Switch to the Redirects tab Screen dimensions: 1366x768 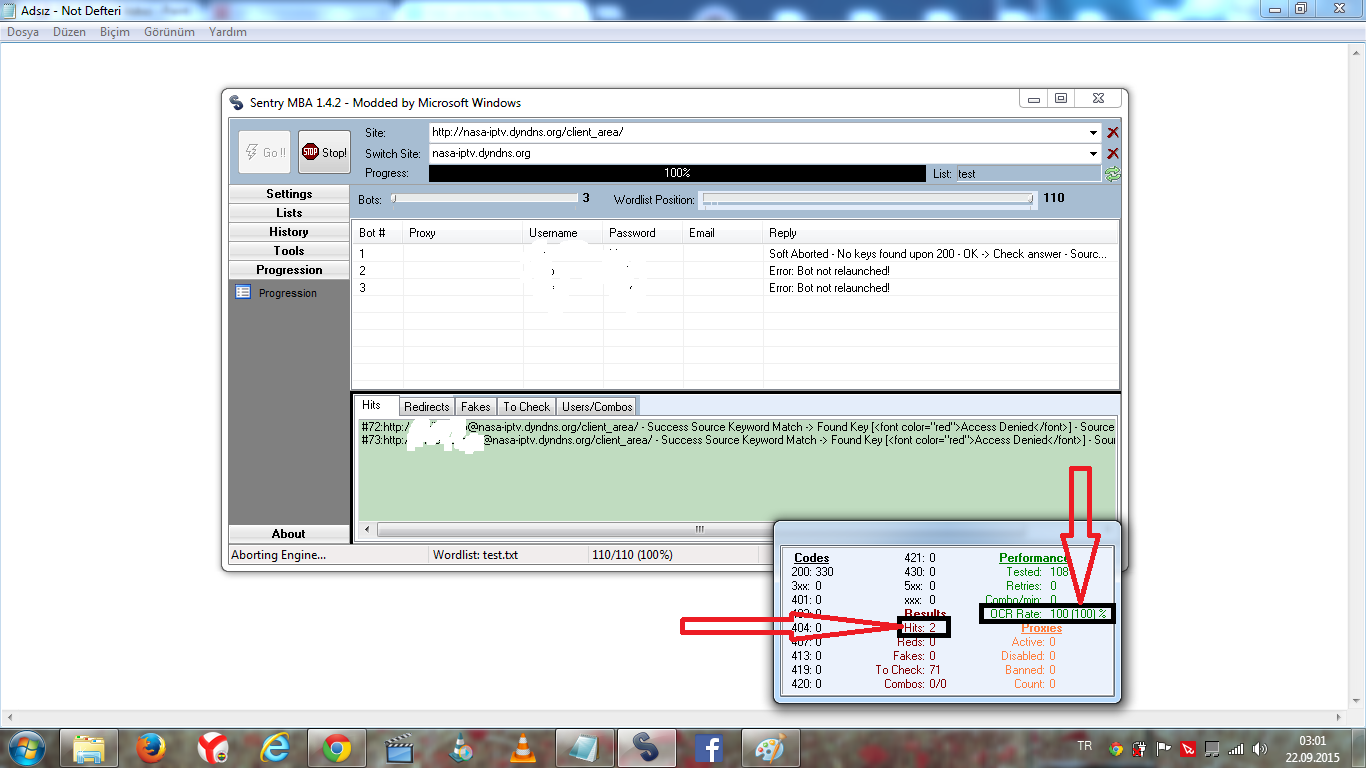point(426,406)
